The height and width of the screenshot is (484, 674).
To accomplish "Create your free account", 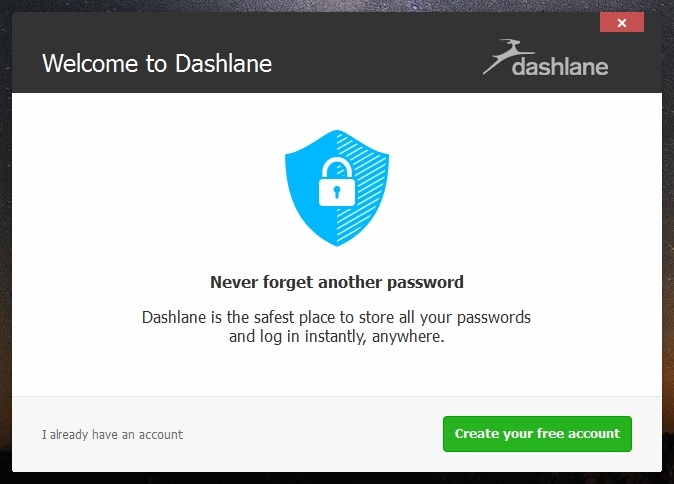I will [x=537, y=434].
